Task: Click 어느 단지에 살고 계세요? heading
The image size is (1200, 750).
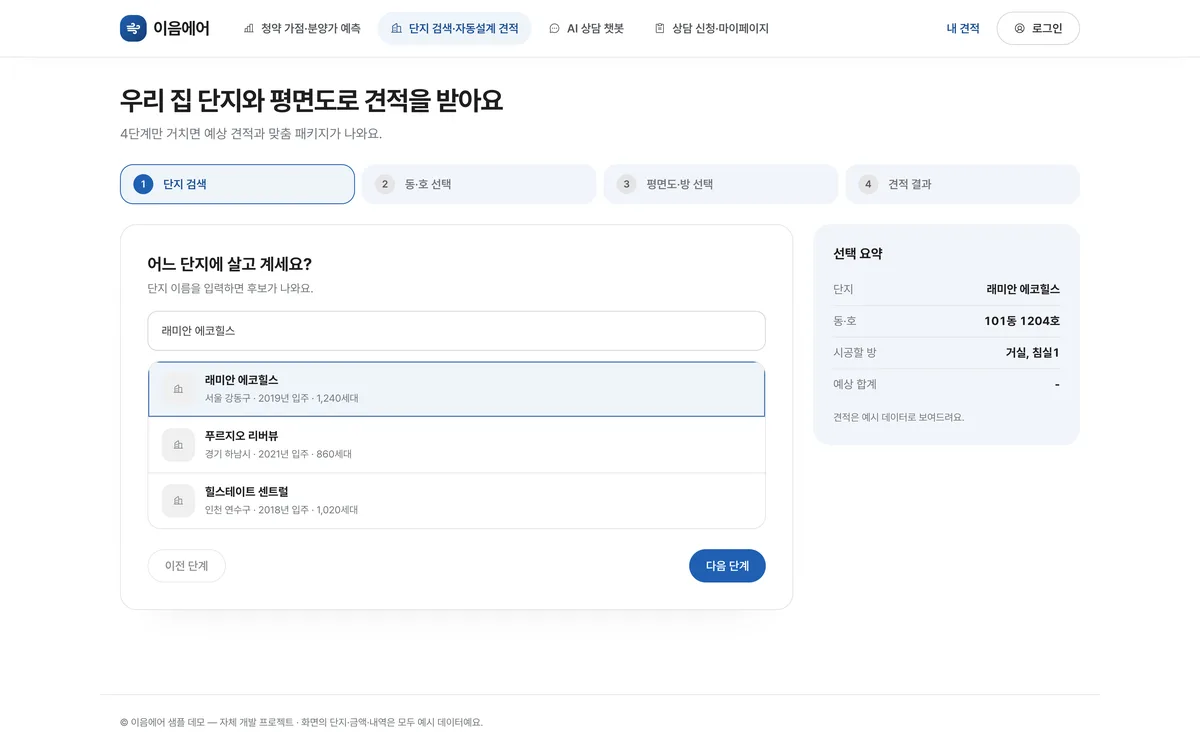Action: pos(230,264)
